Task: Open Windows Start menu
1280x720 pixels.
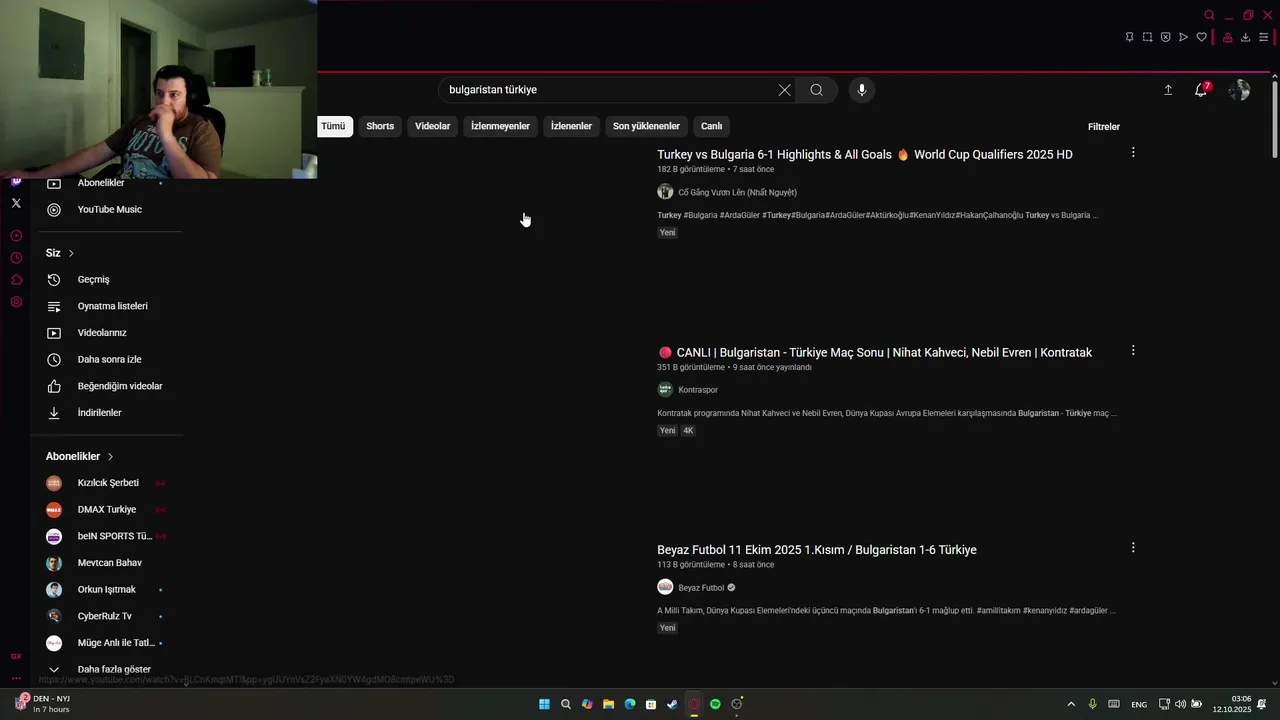Action: pyautogui.click(x=544, y=704)
